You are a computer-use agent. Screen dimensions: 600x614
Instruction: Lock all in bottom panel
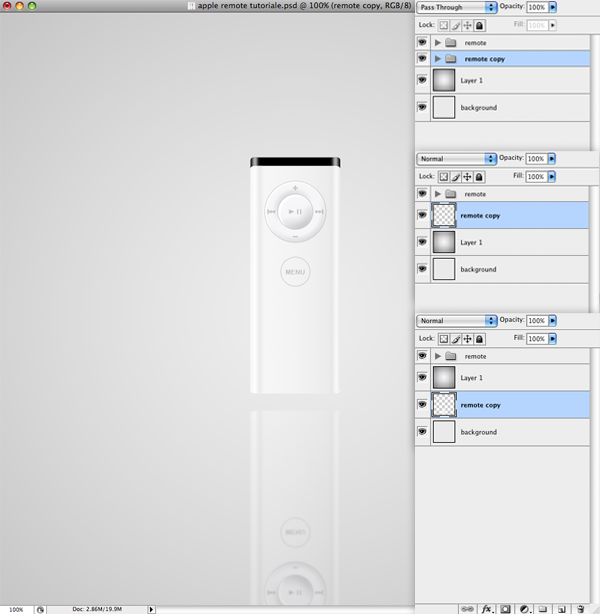pyautogui.click(x=479, y=339)
